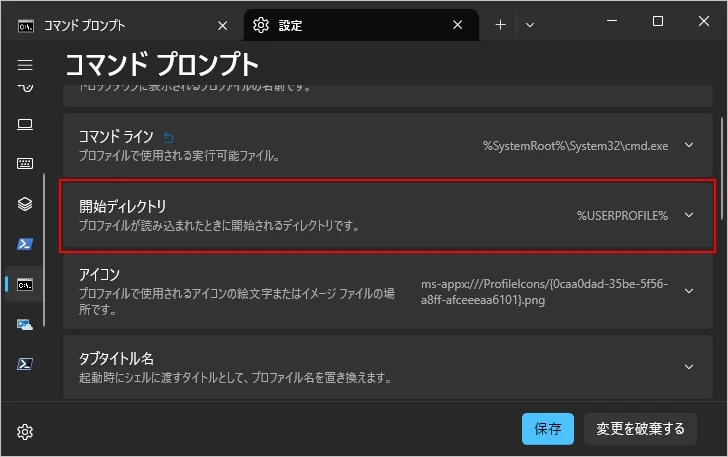Select the Azure Cloud Shell profile icon
728x457 pixels.
pos(25,324)
